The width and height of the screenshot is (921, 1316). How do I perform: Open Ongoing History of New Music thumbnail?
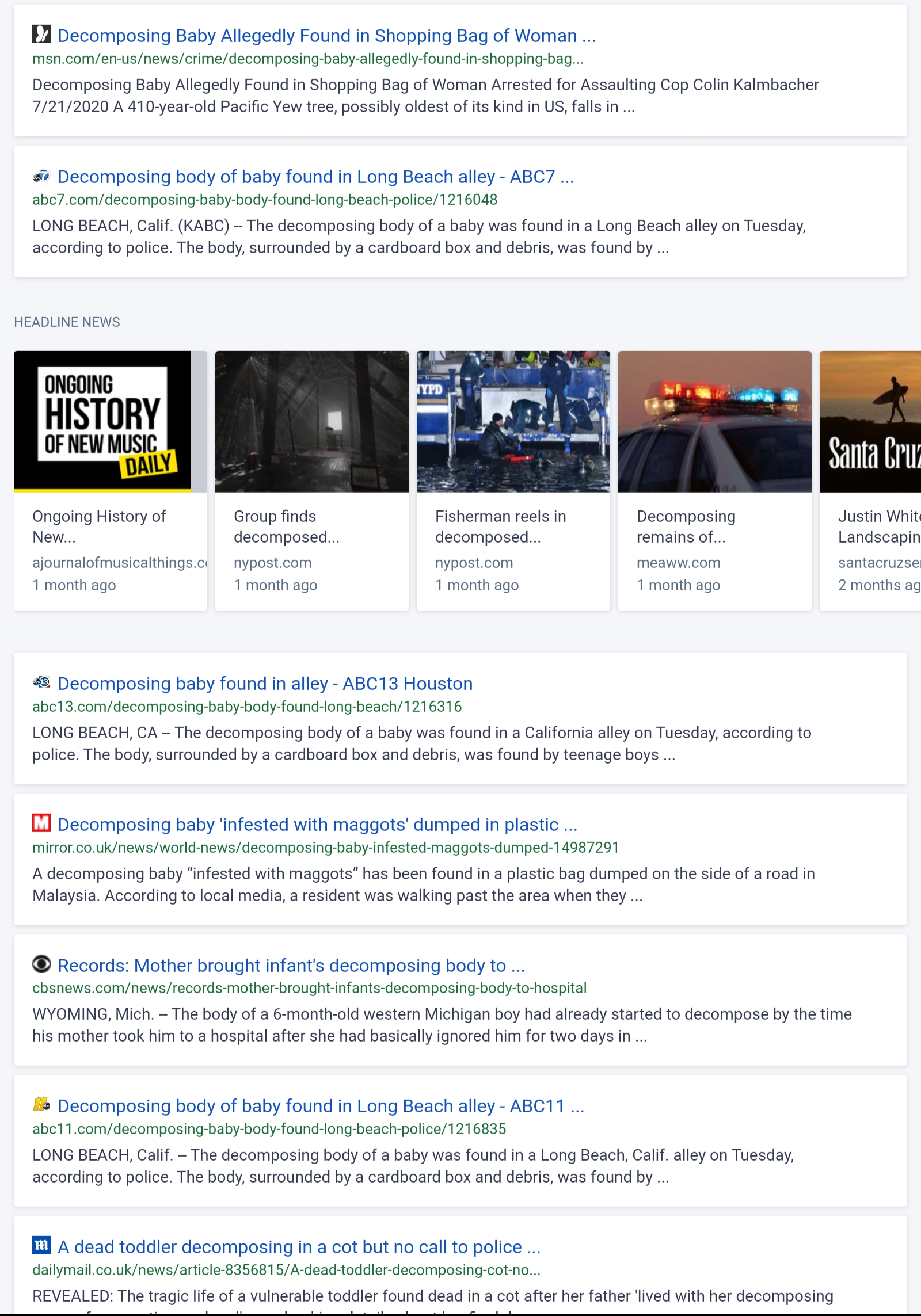[111, 421]
